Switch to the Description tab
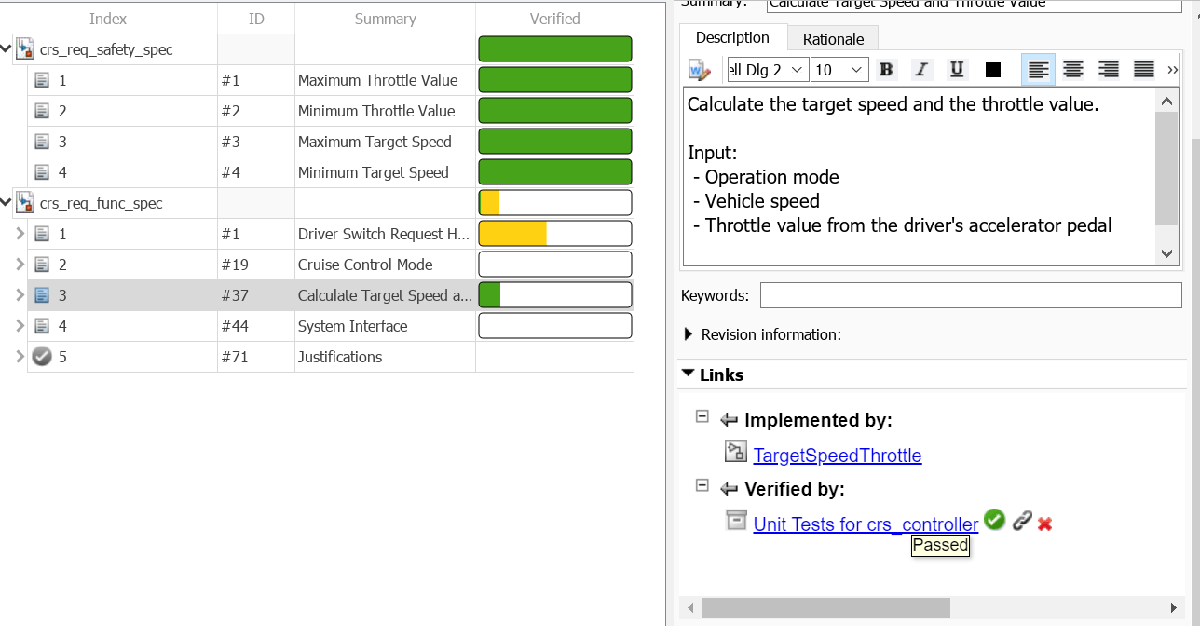Image resolution: width=1200 pixels, height=626 pixels. pos(733,38)
